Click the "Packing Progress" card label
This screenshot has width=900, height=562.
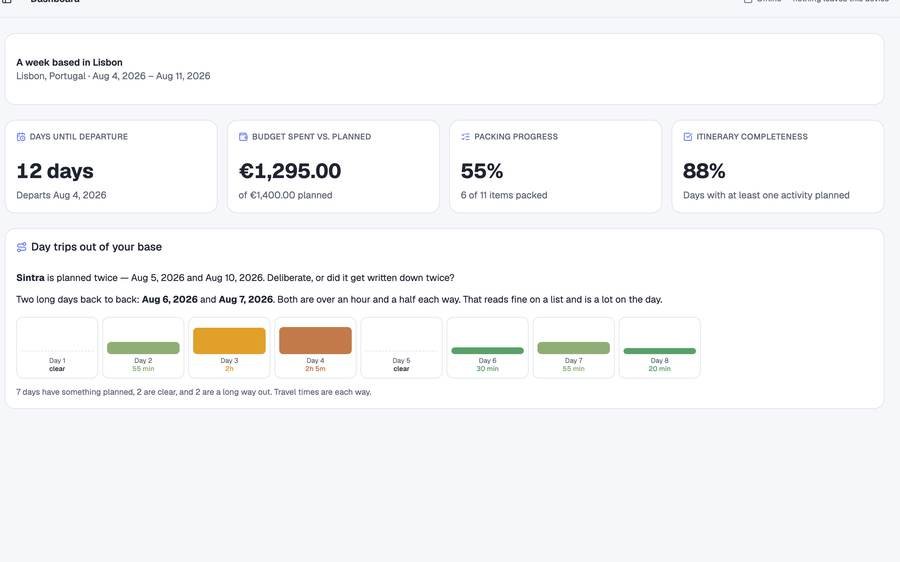pos(516,137)
